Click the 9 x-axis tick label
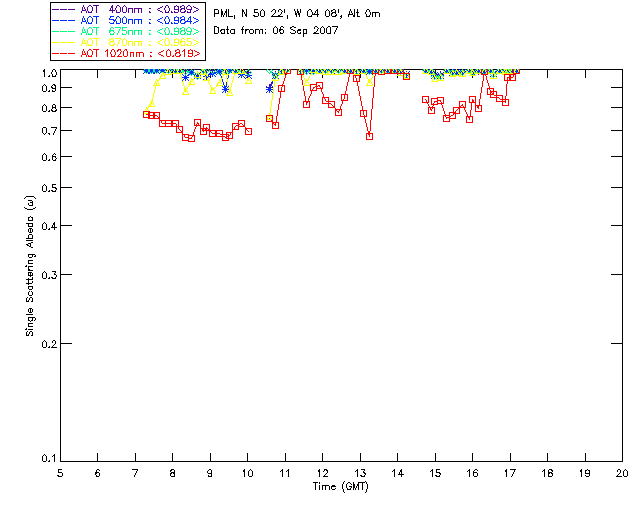The width and height of the screenshot is (640, 512). 210,473
